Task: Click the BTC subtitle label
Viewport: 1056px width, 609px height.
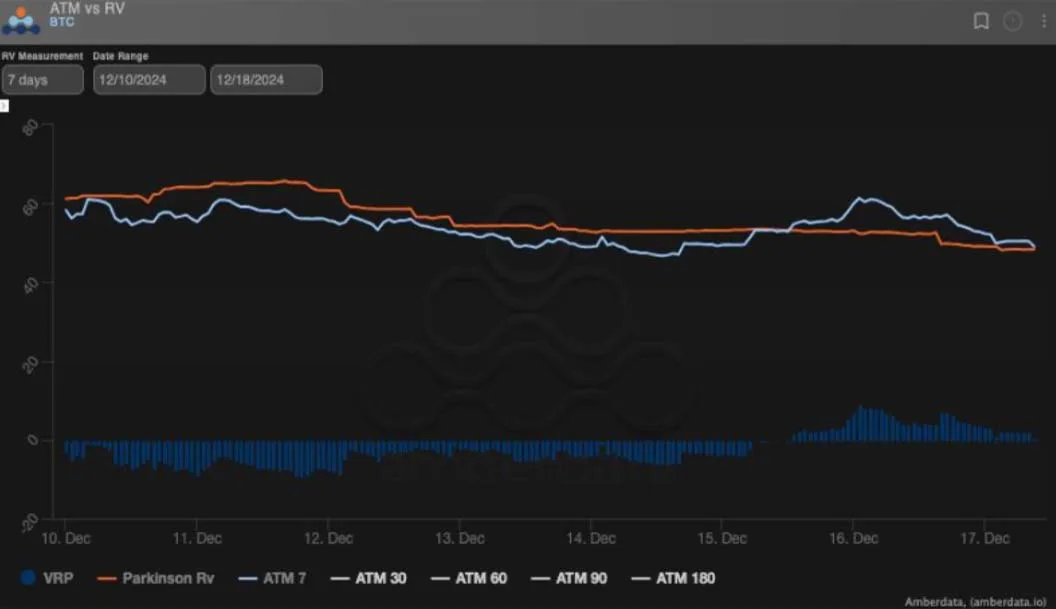Action: click(61, 22)
